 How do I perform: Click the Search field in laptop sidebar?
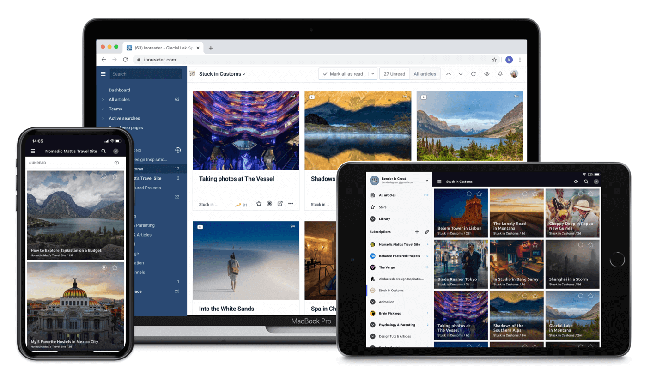coord(146,74)
